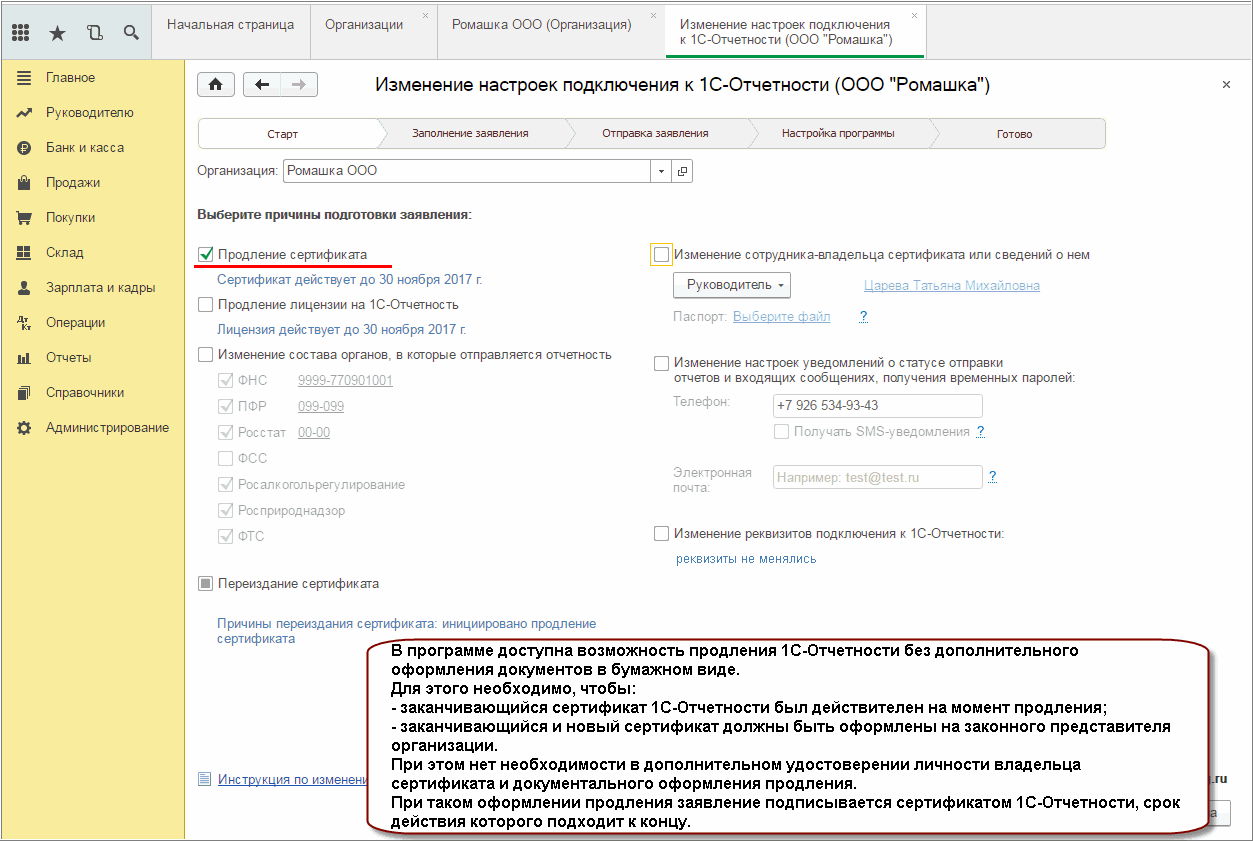Open favorites star icon
The width and height of the screenshot is (1253, 841).
pos(57,32)
